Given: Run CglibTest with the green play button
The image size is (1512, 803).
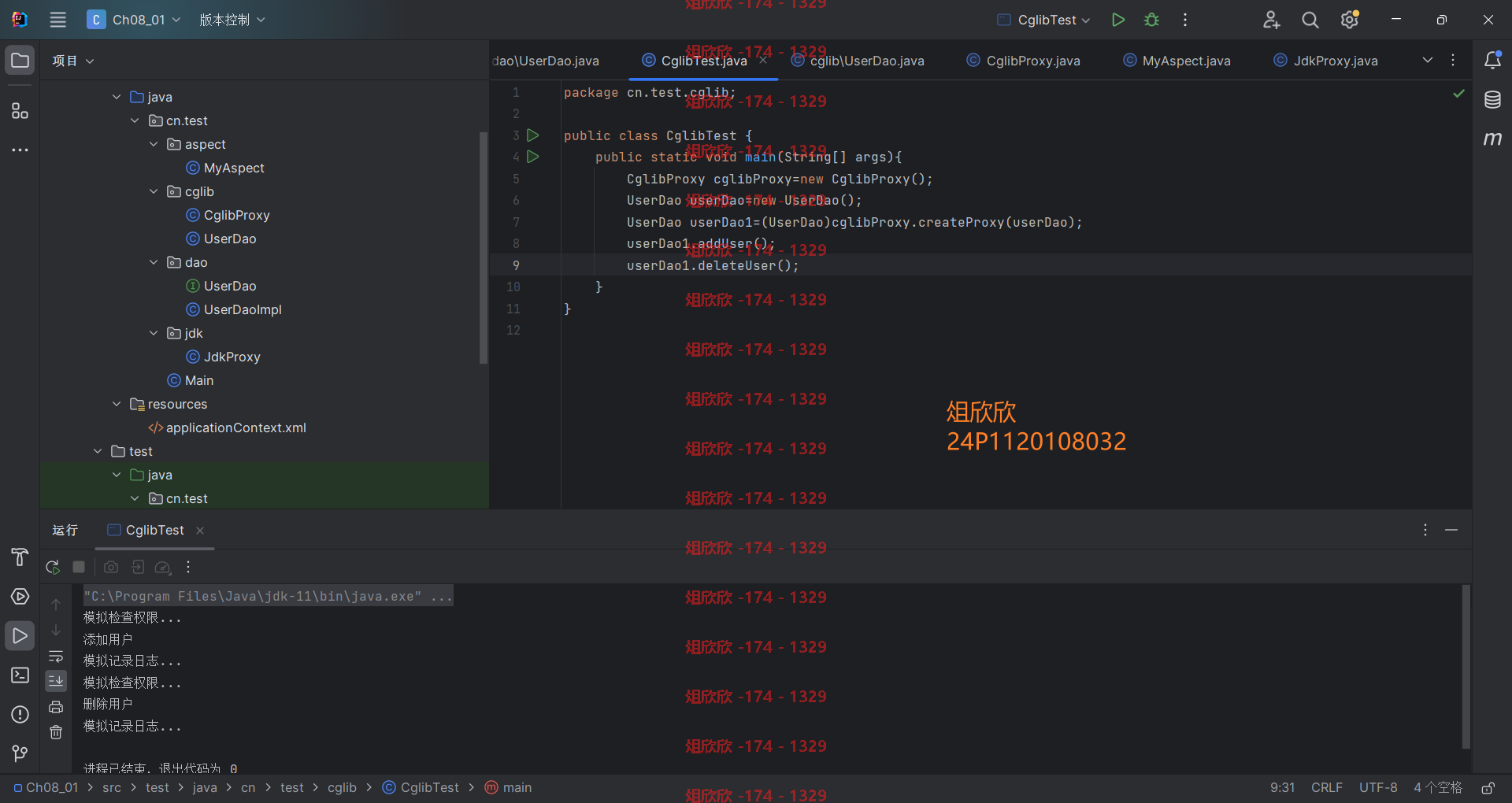Looking at the screenshot, I should pyautogui.click(x=1117, y=20).
